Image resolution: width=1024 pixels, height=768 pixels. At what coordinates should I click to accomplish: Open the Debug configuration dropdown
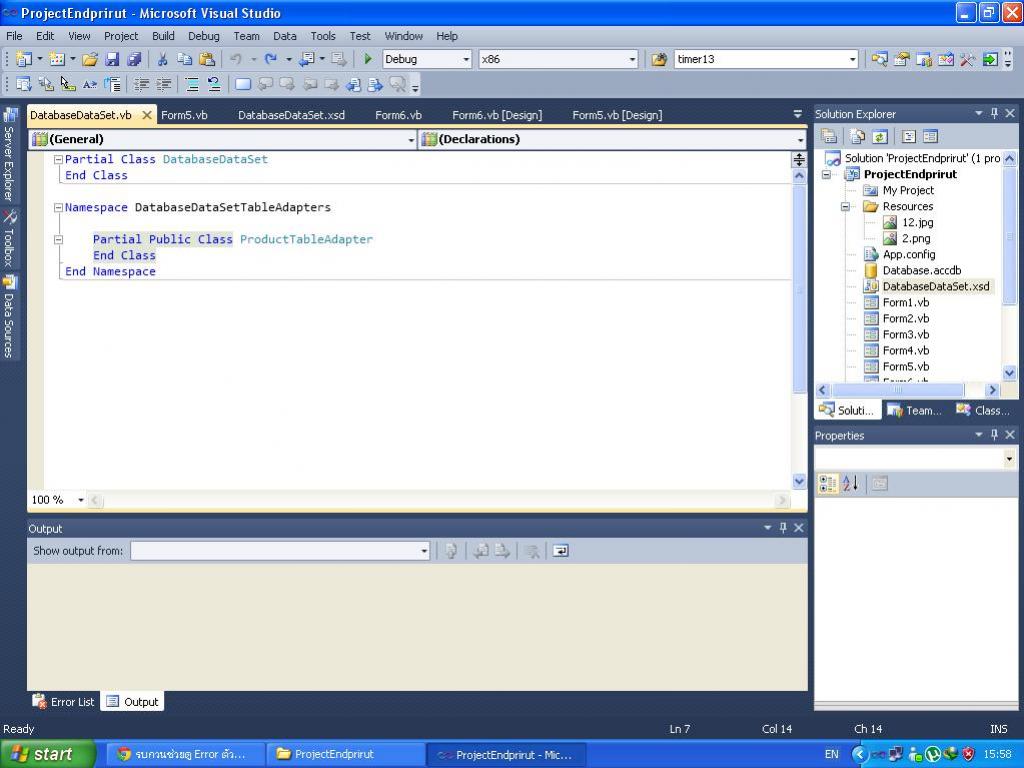pos(466,60)
